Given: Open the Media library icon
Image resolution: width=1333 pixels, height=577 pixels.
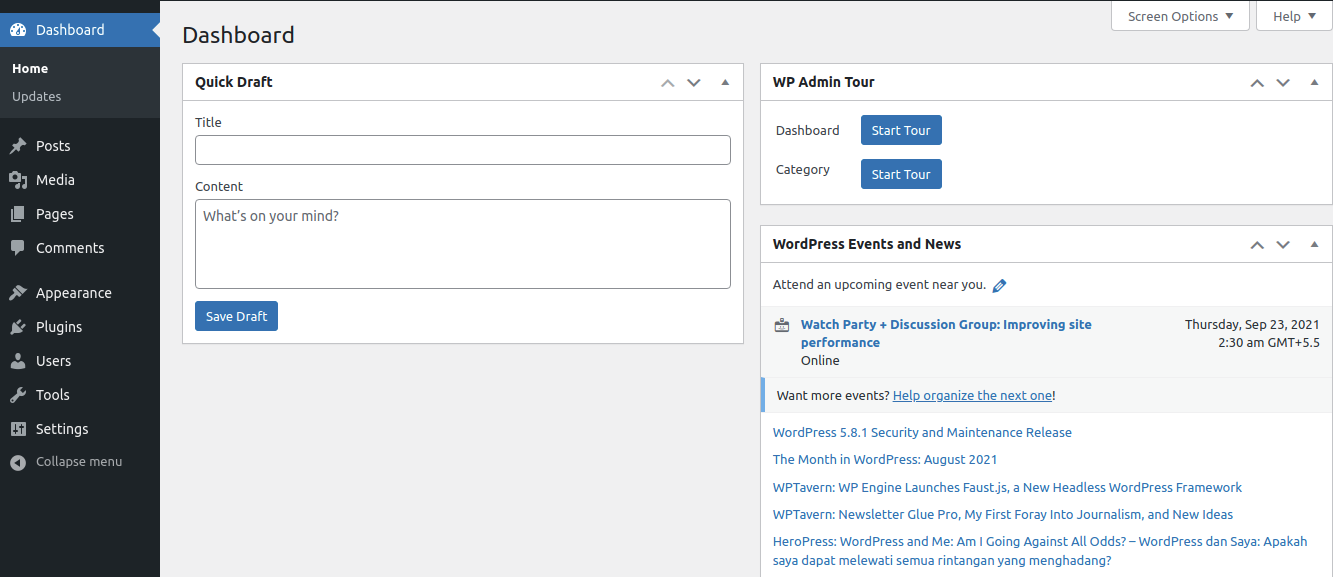Looking at the screenshot, I should (x=18, y=180).
